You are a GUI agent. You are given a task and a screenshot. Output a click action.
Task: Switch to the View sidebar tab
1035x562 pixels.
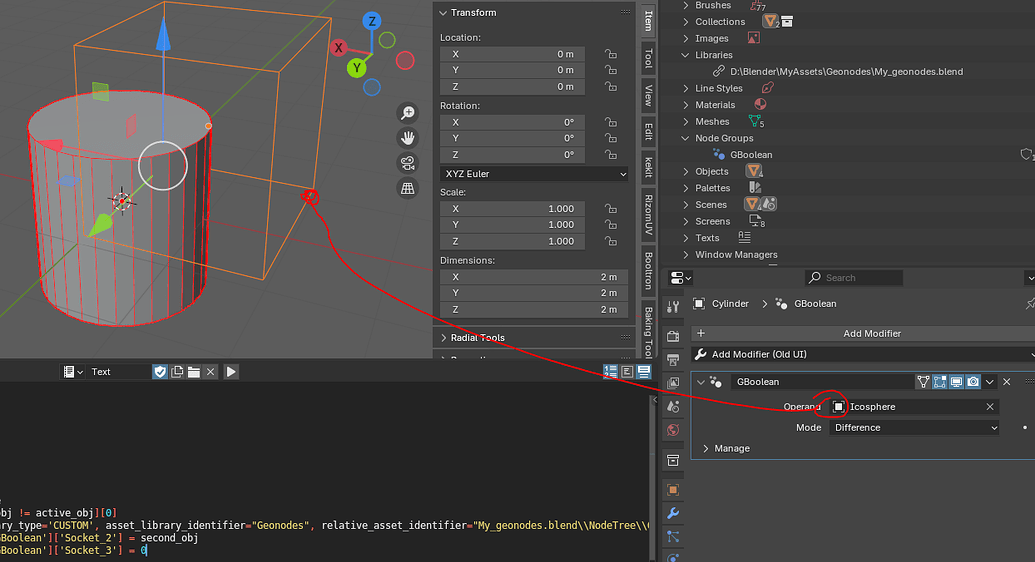[x=648, y=95]
